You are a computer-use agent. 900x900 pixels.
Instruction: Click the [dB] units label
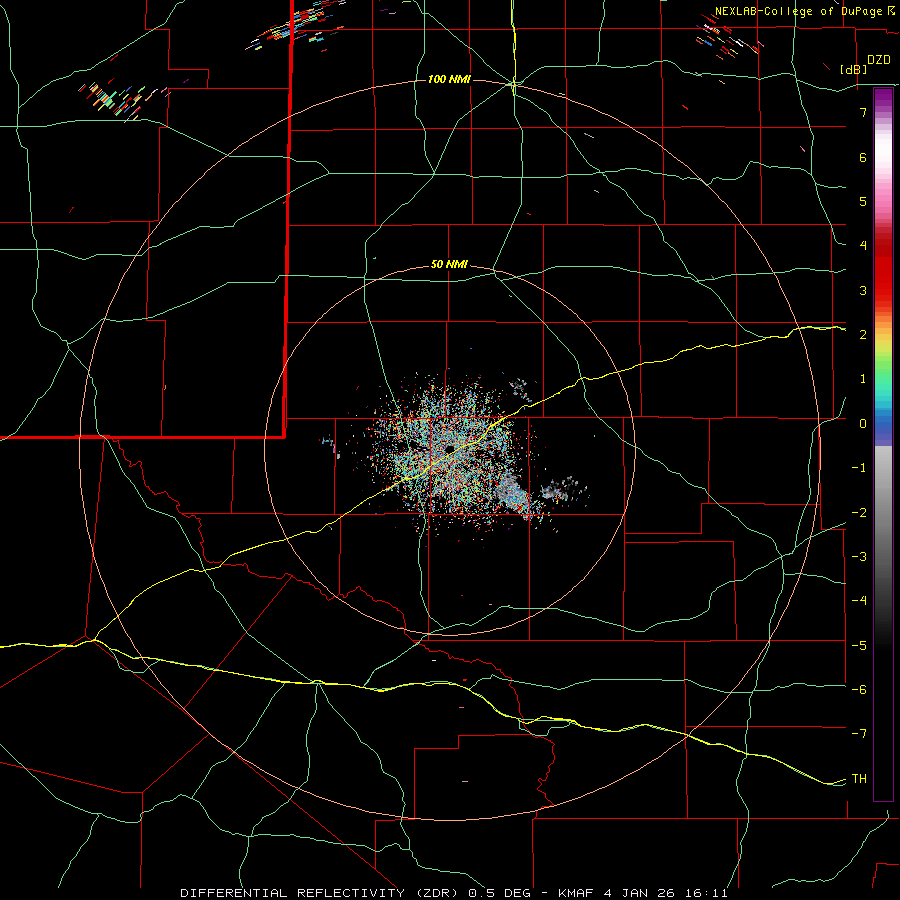pos(853,69)
